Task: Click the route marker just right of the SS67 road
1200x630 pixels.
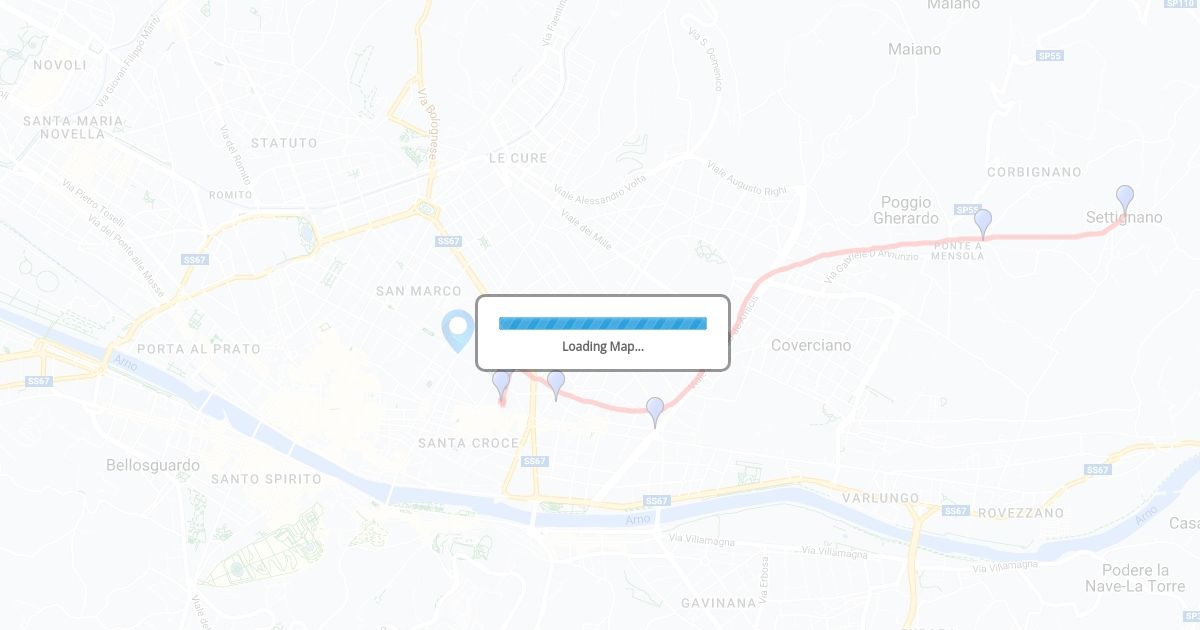Action: click(x=556, y=385)
